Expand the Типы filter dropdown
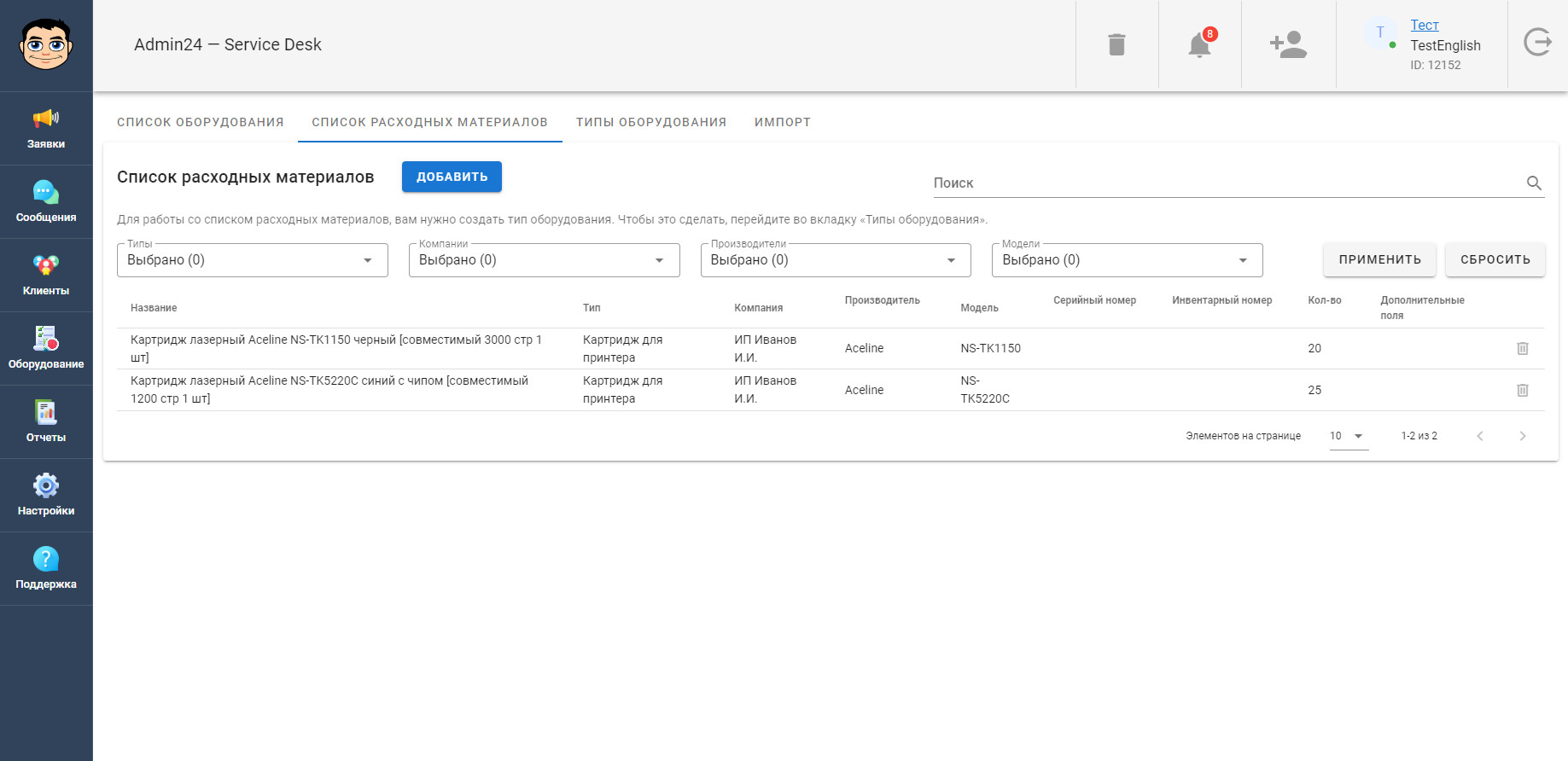Screen dimensions: 1568x761 coord(252,260)
